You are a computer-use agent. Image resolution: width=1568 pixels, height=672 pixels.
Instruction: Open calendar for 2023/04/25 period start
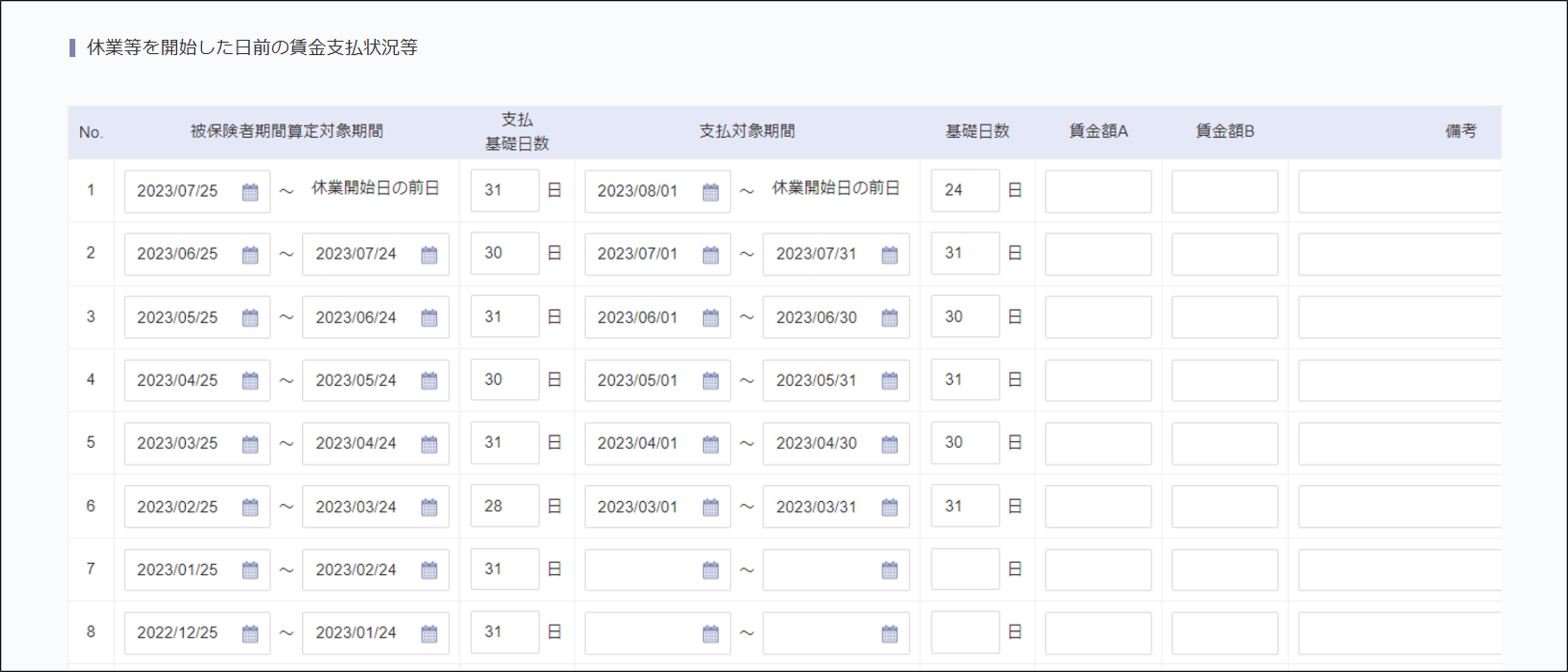point(250,381)
